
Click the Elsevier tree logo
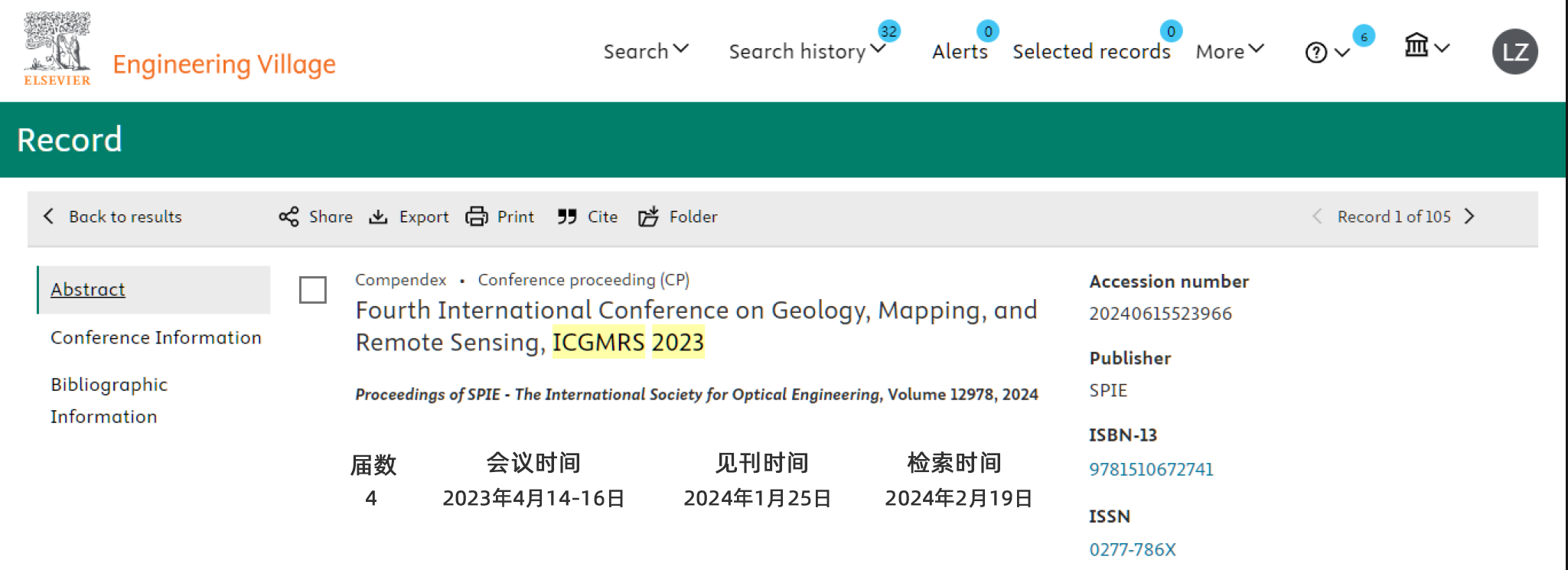point(57,48)
